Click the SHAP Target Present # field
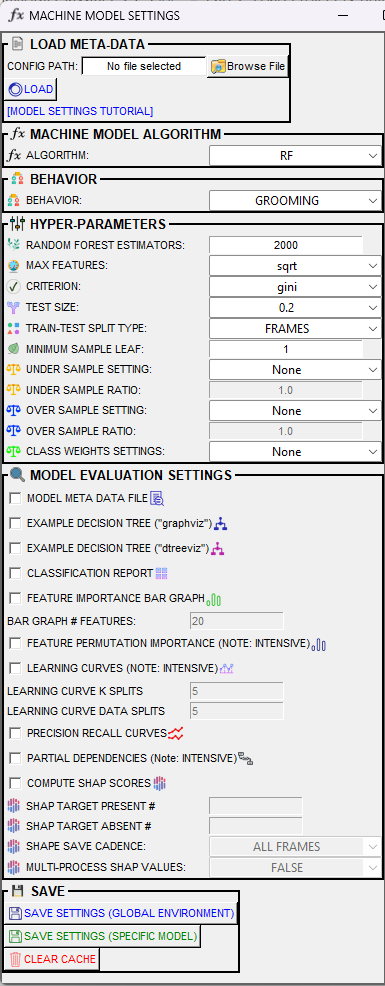 point(255,806)
